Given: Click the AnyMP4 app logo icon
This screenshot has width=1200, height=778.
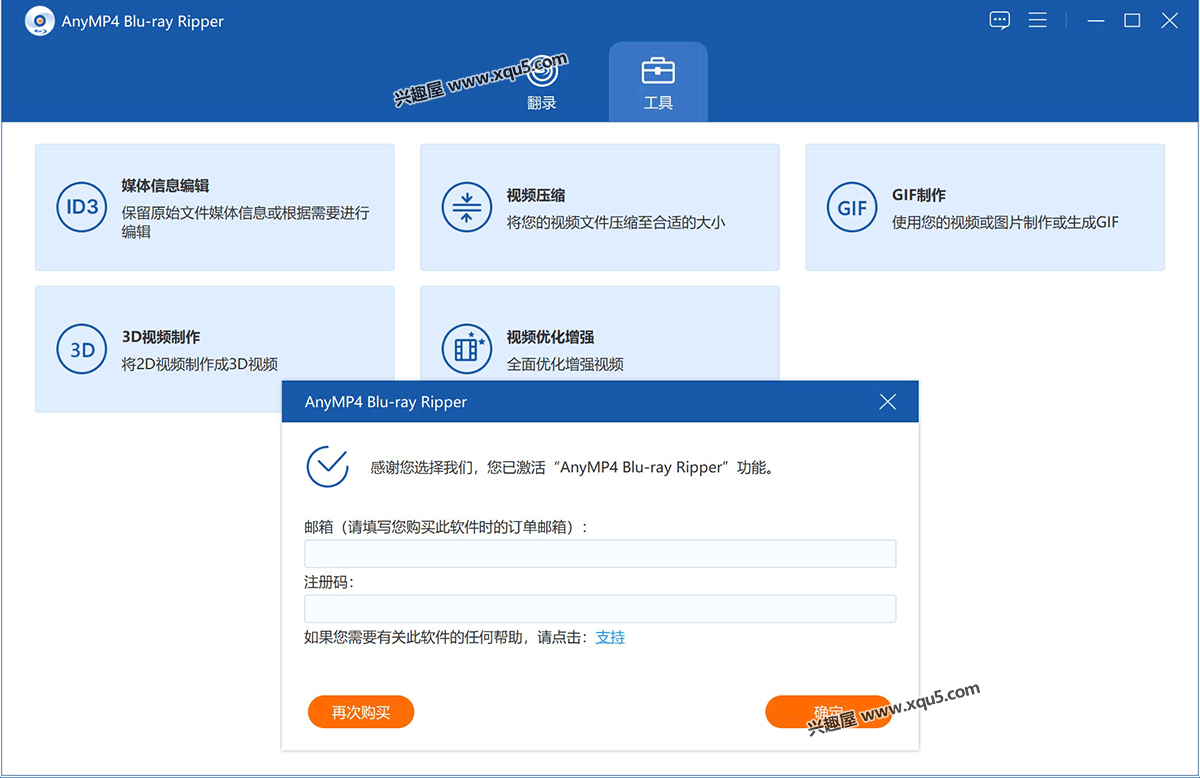Looking at the screenshot, I should [38, 21].
